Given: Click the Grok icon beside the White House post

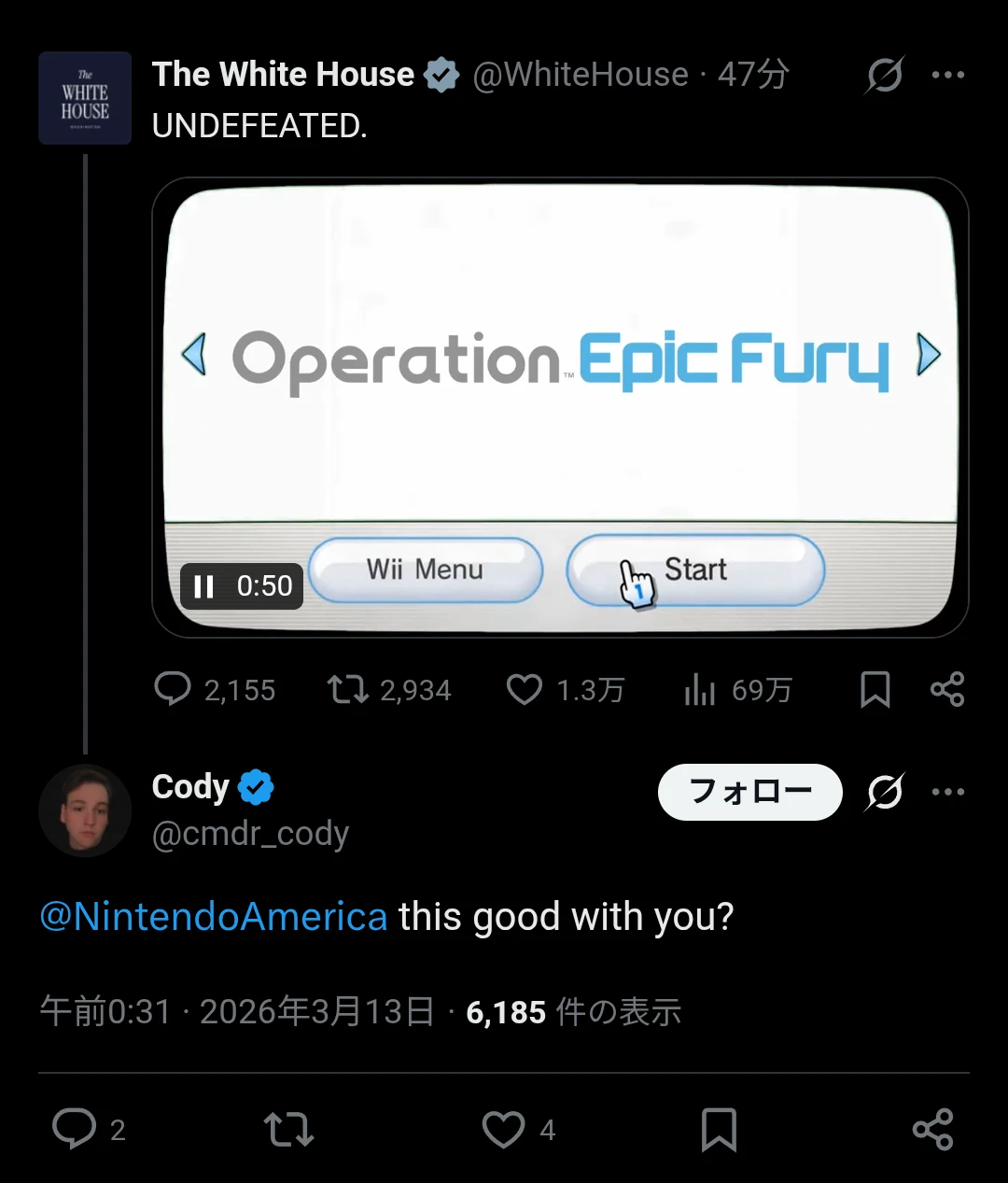Looking at the screenshot, I should tap(884, 75).
